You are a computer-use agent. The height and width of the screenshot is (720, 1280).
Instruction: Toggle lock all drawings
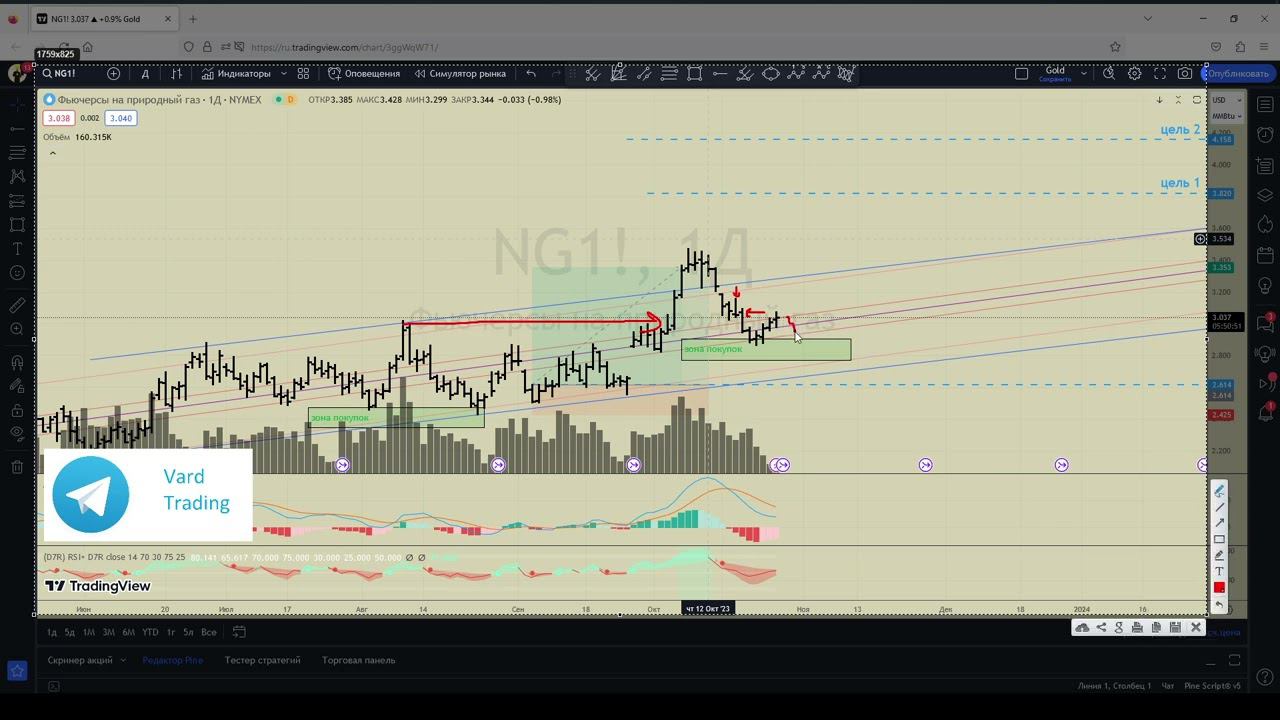pos(17,410)
